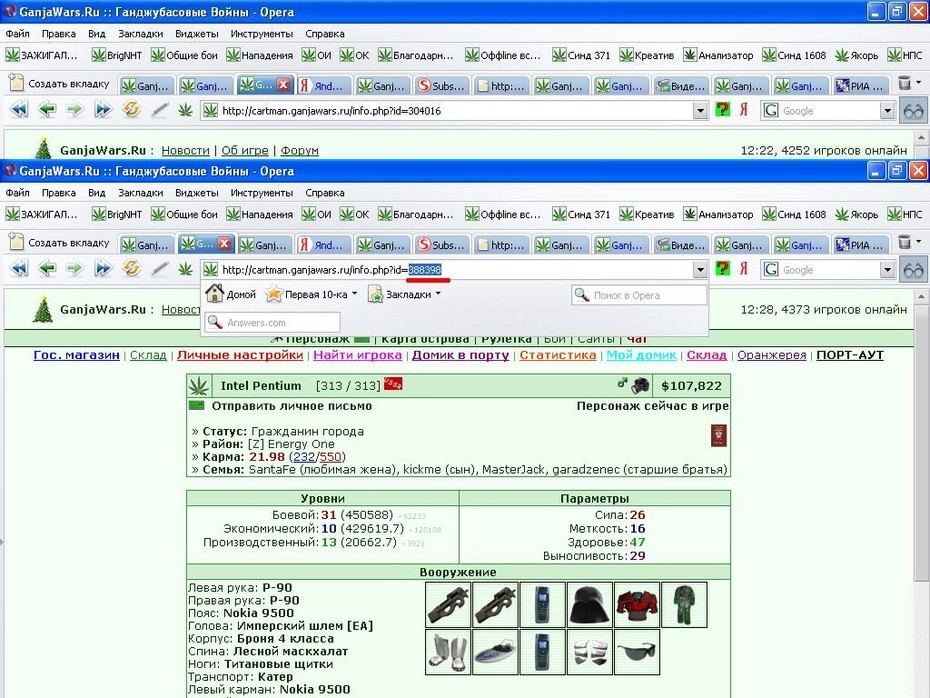Open the Найти игрока link

pyautogui.click(x=358, y=355)
